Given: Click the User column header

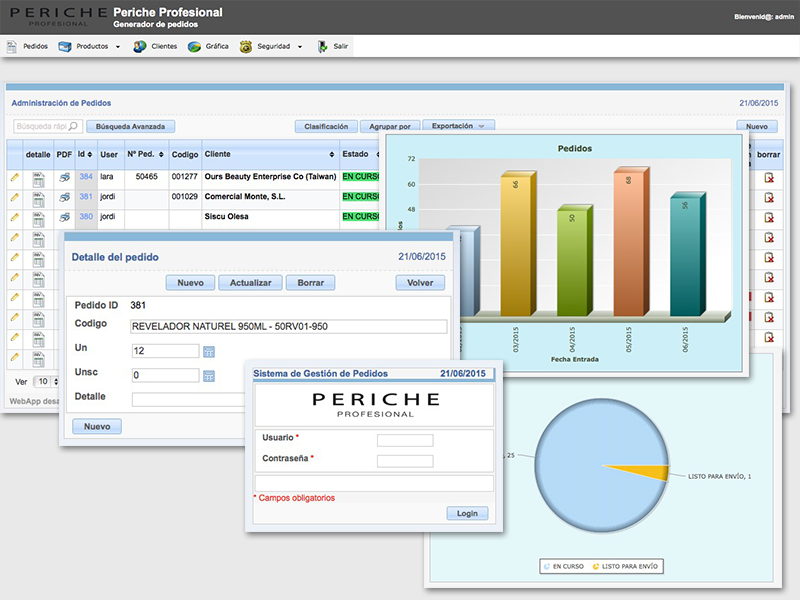Looking at the screenshot, I should tap(109, 155).
